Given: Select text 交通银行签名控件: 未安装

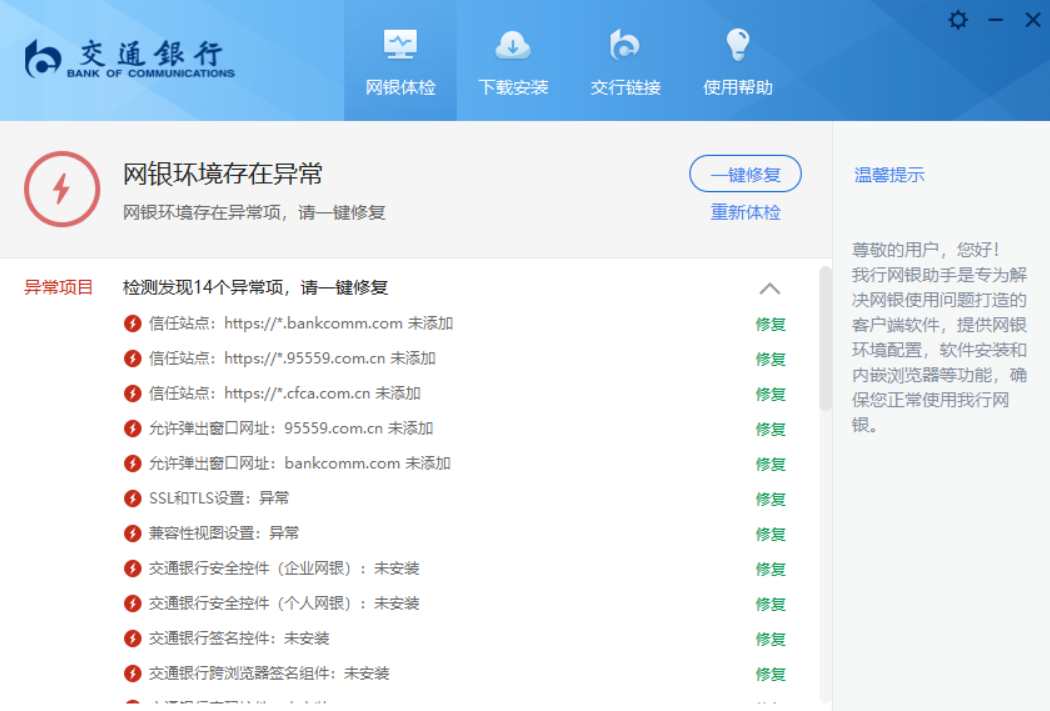Looking at the screenshot, I should click(x=239, y=638).
